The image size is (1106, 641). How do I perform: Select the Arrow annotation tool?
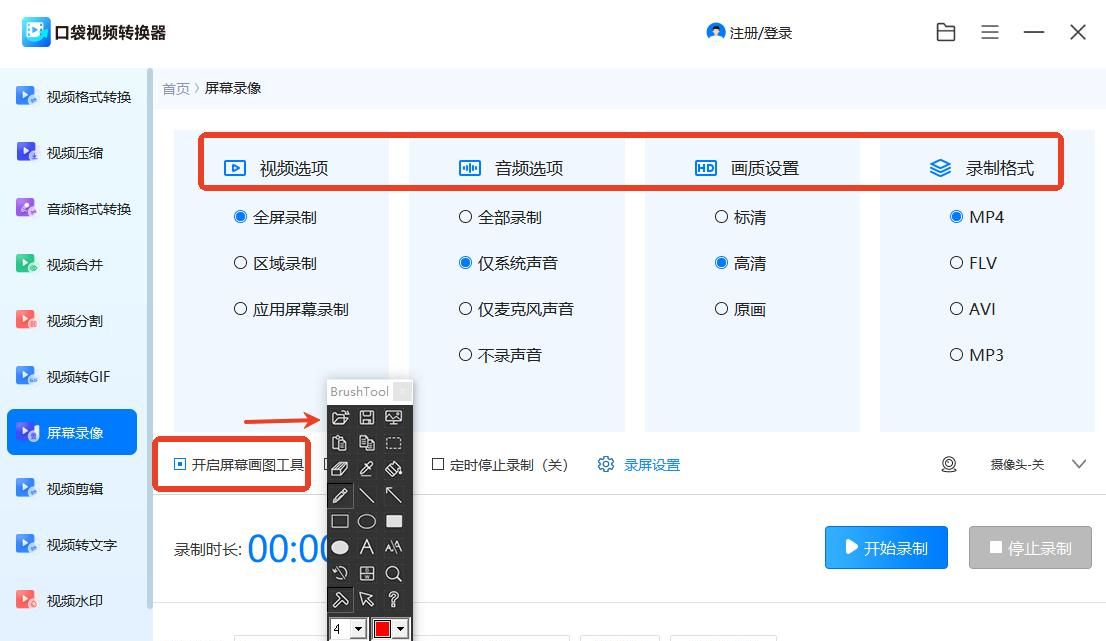click(392, 495)
